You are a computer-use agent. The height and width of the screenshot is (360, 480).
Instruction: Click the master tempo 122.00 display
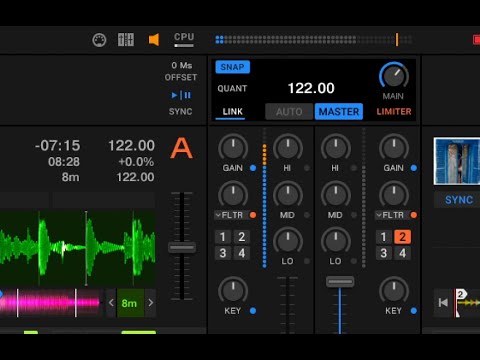[x=311, y=88]
